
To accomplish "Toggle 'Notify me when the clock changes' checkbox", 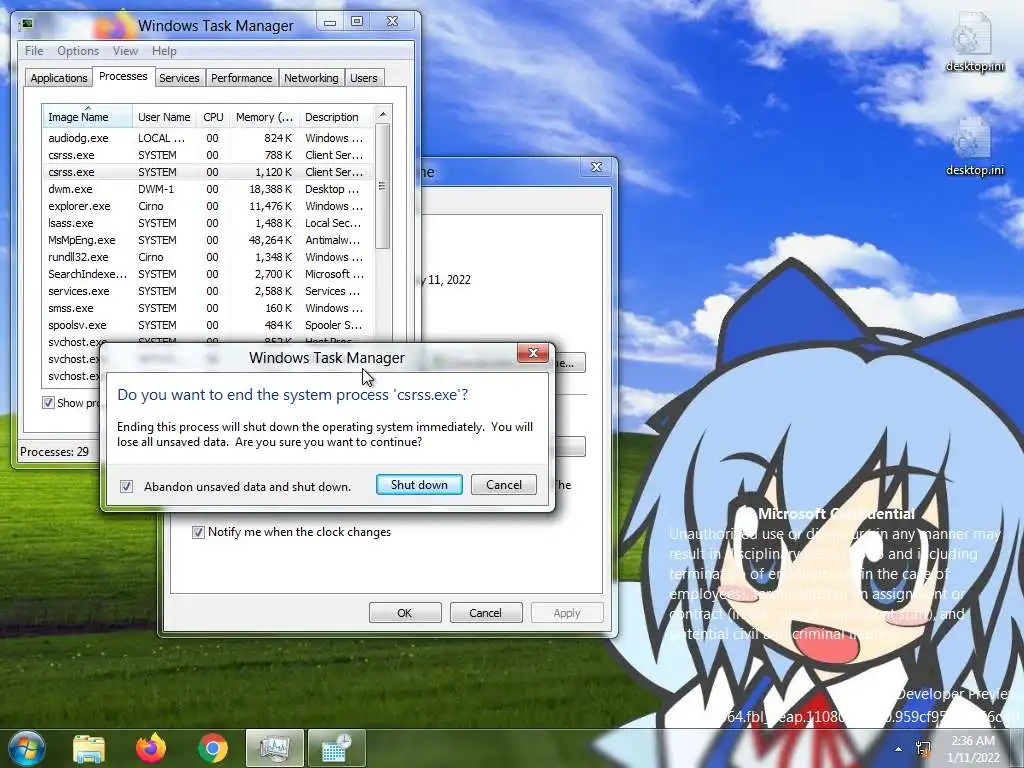I will coord(198,532).
